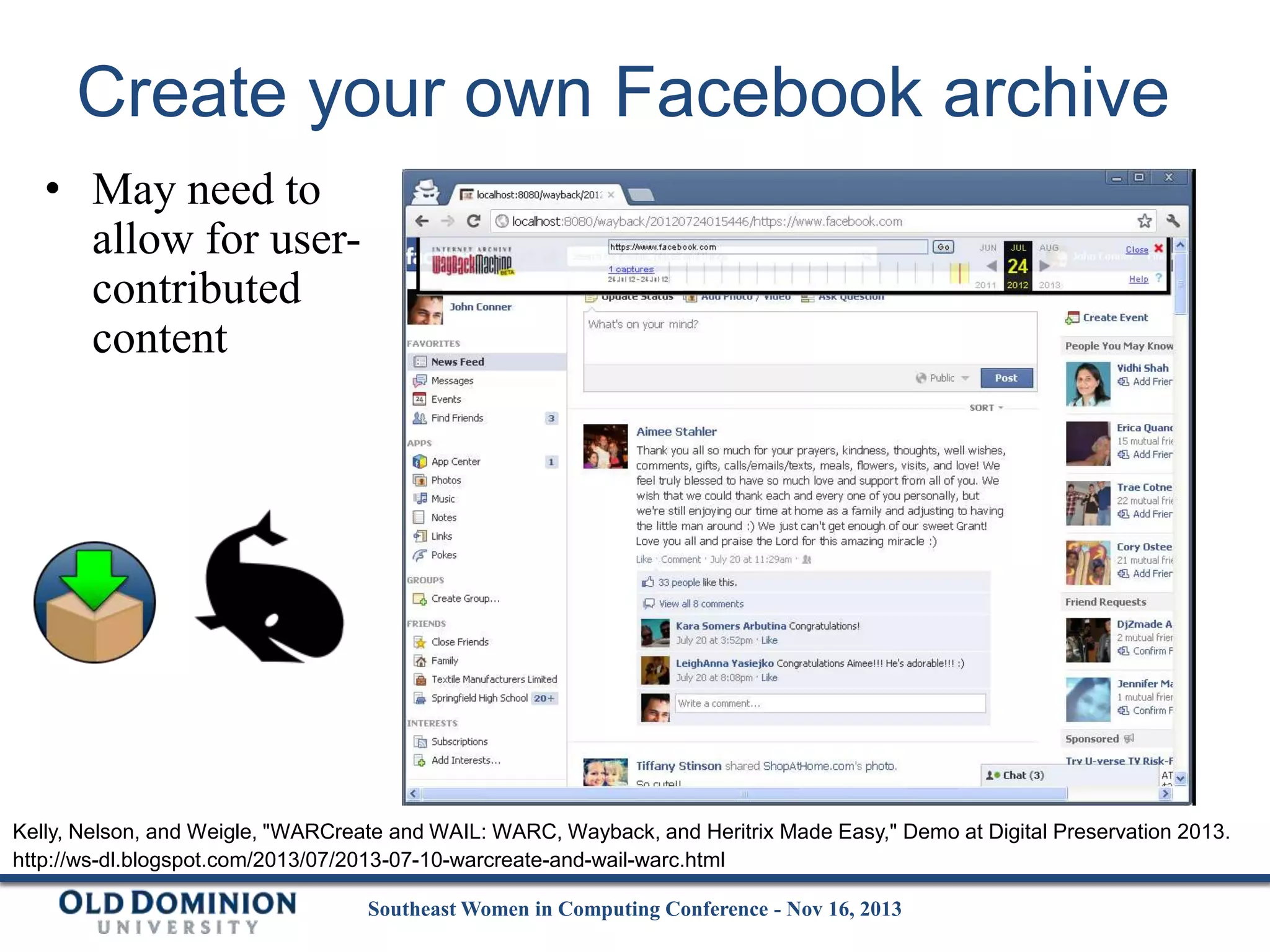The image size is (1270, 952).
Task: Click the Write a comment field
Action: 830,703
